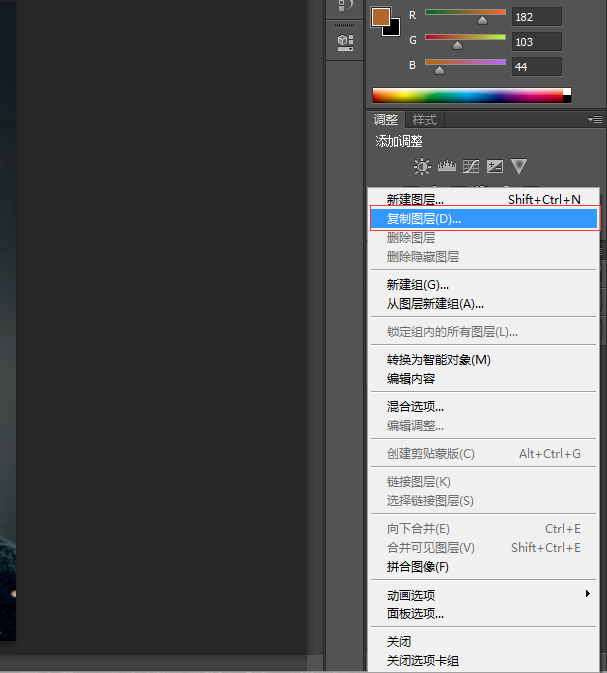Click the G value field showing 103
The image size is (607, 673).
pyautogui.click(x=537, y=42)
